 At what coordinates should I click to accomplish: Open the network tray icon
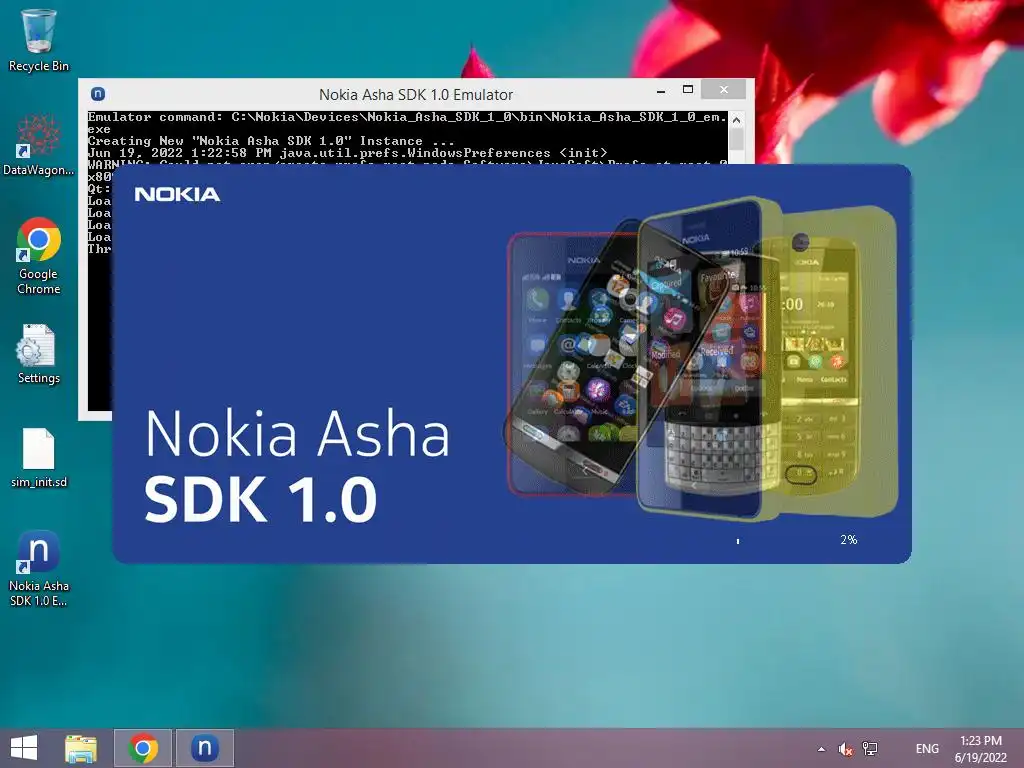tap(870, 748)
